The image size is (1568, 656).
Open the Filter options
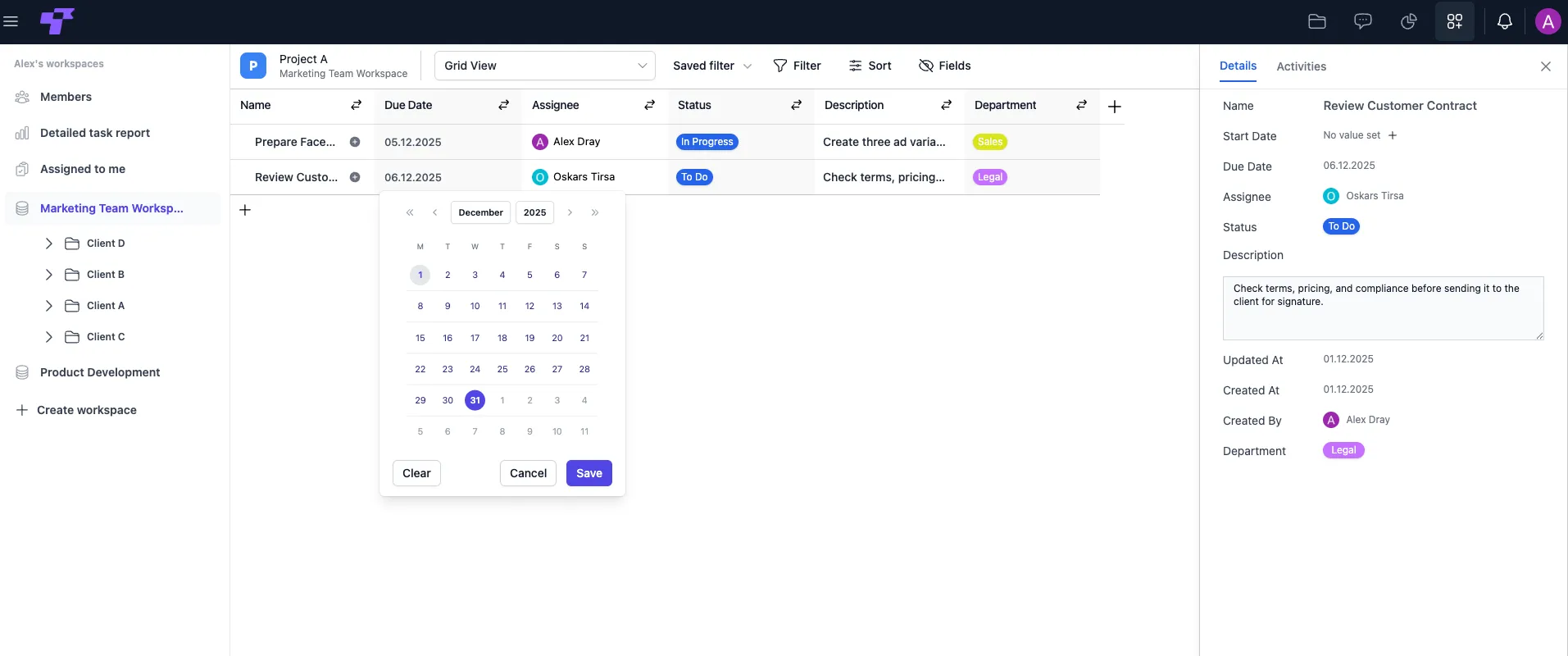click(x=797, y=66)
